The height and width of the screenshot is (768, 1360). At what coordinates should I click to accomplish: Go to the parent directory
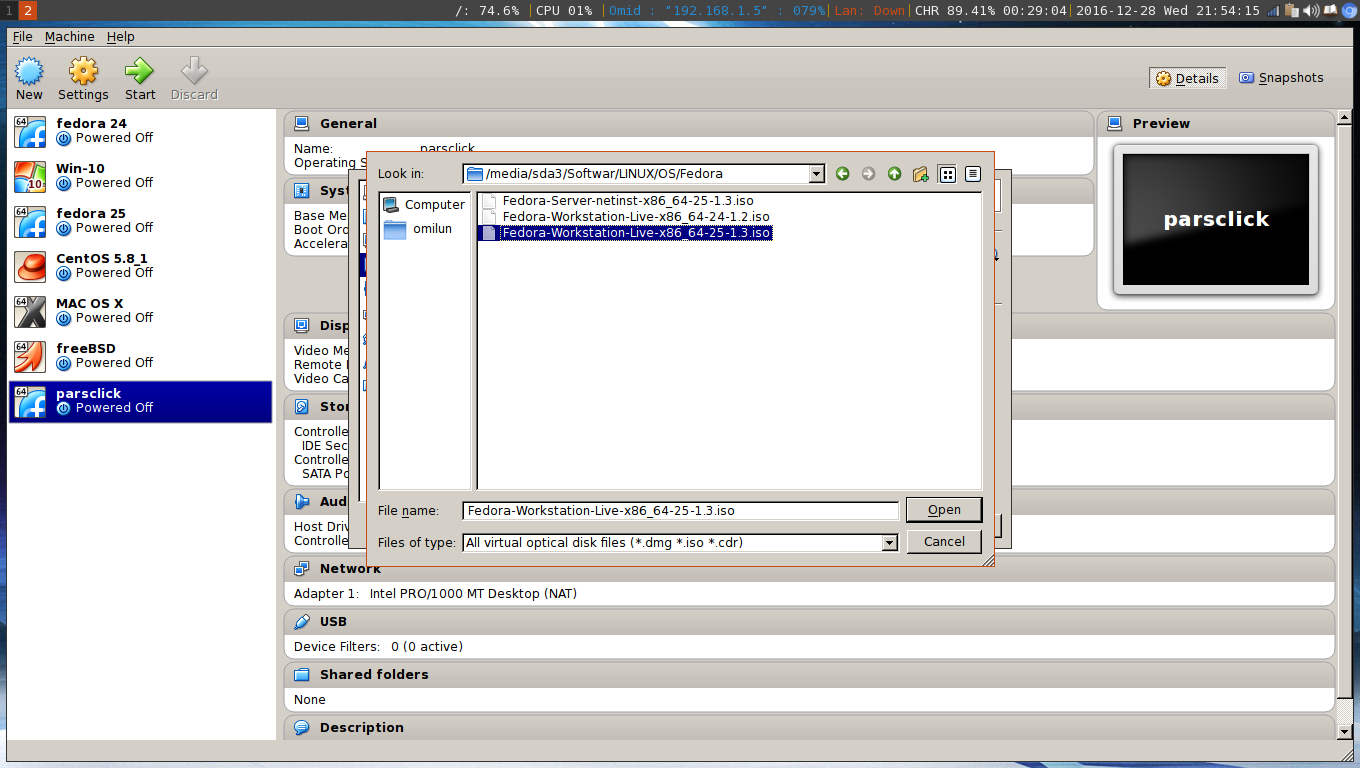[x=894, y=173]
